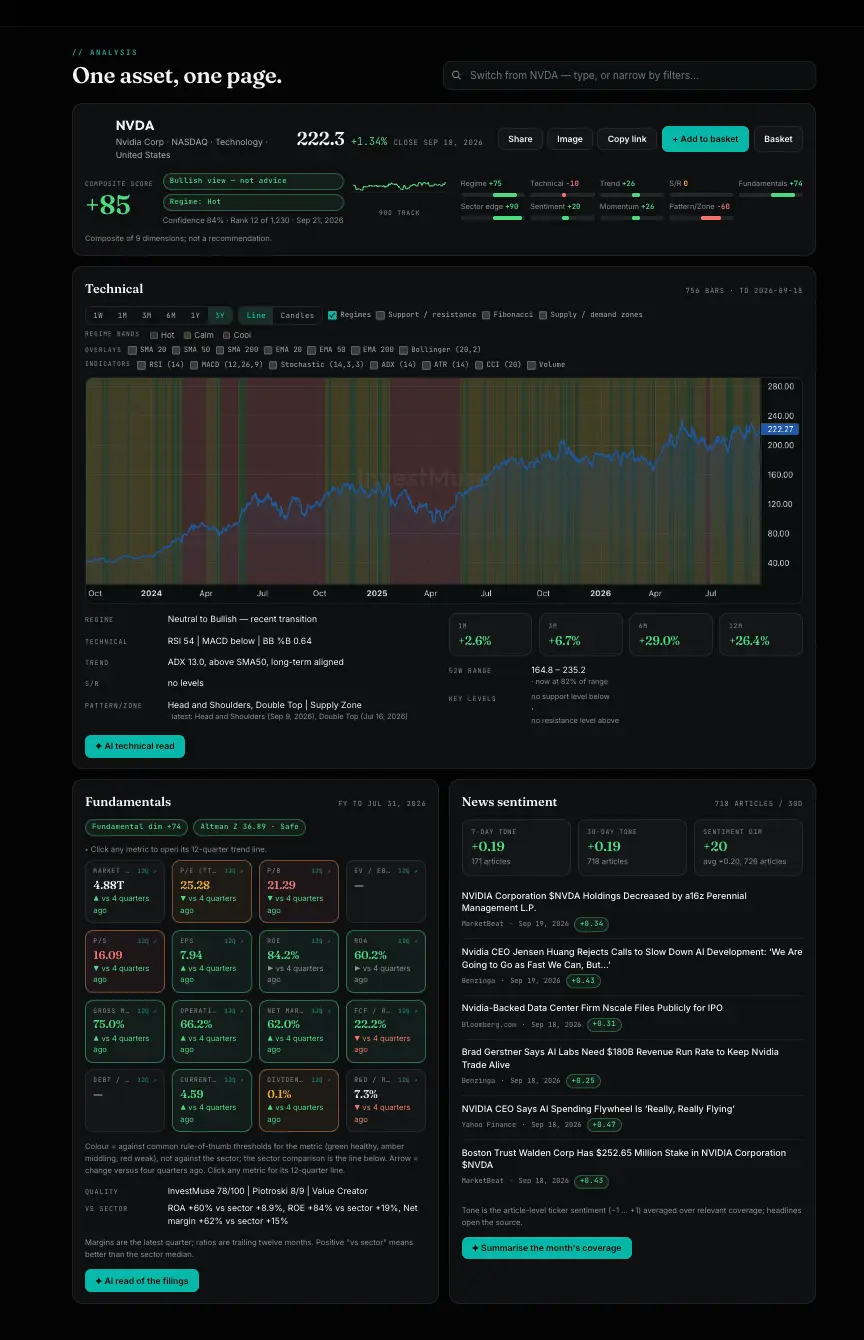Expand the Current ratio 4.59 card
This screenshot has width=864, height=1340.
point(212,1101)
